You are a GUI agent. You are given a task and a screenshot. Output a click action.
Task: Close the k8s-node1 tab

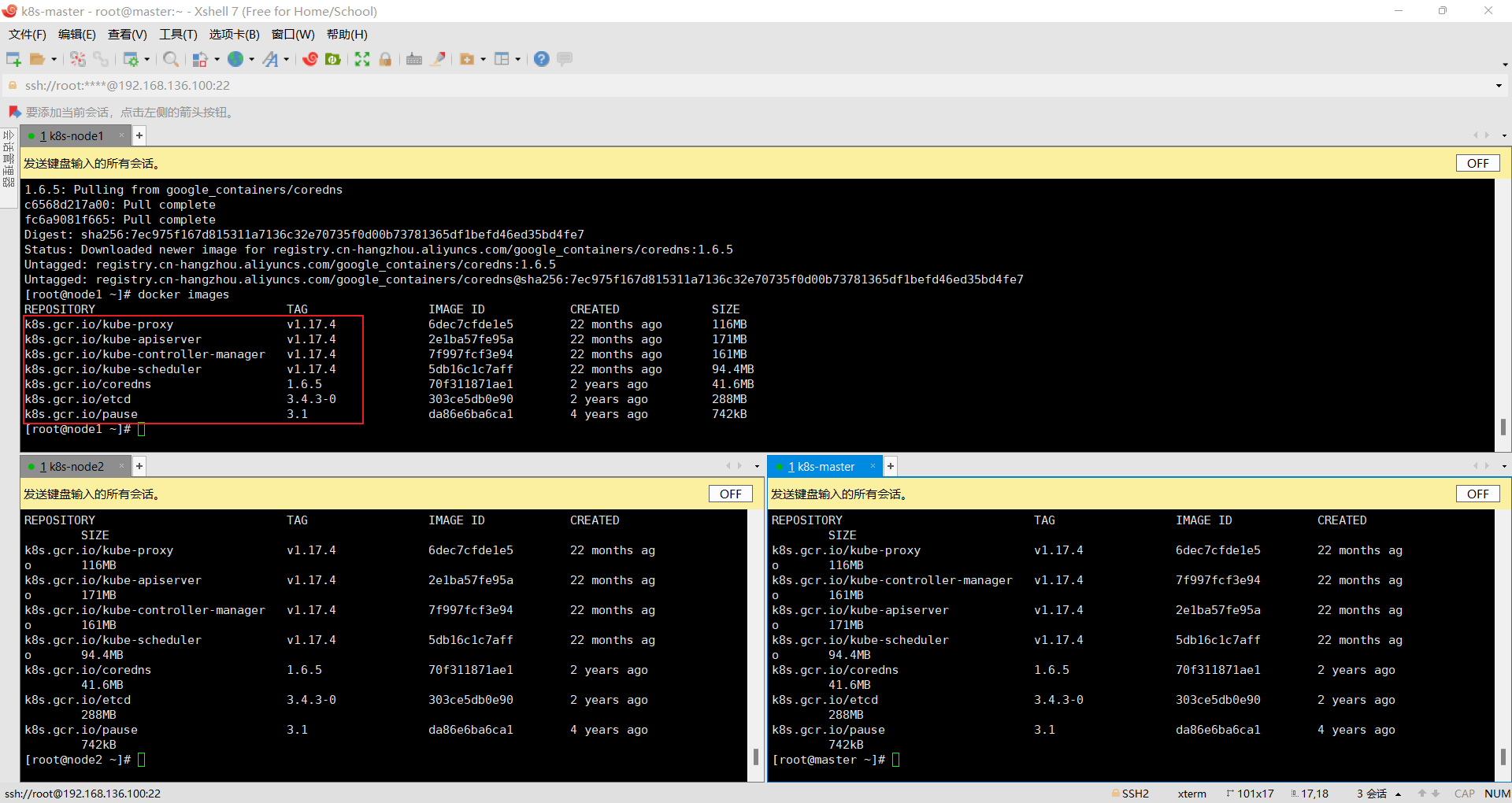121,135
